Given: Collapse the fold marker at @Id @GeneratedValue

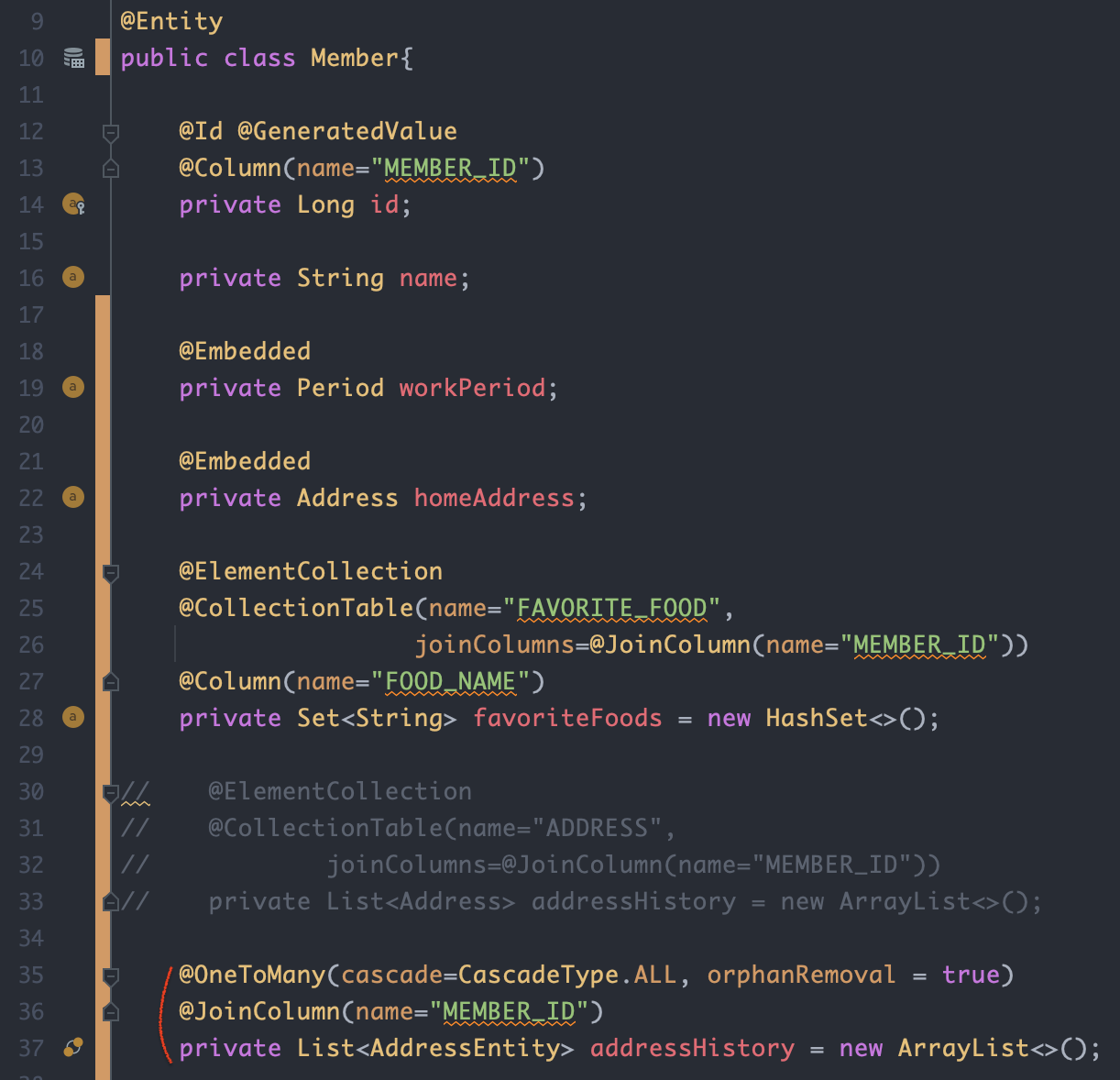Looking at the screenshot, I should (111, 133).
